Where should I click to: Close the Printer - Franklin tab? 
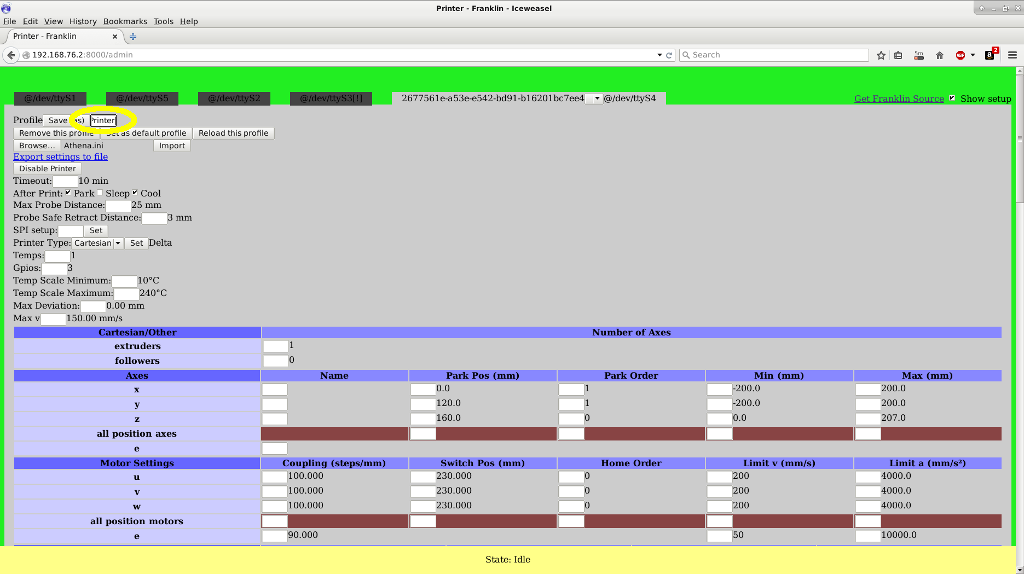pyautogui.click(x=115, y=37)
